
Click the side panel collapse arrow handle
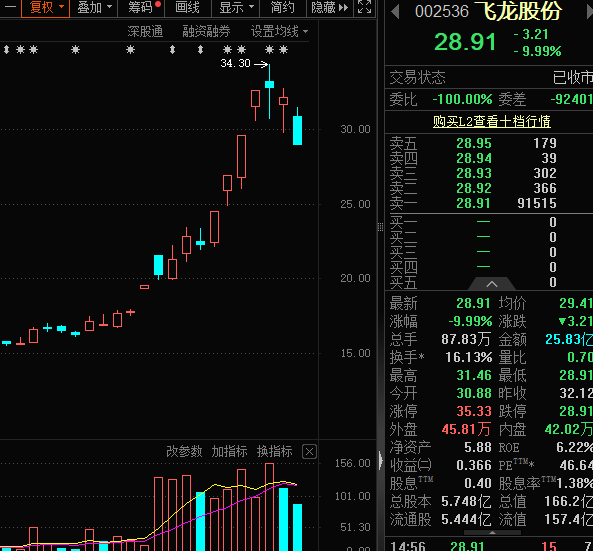point(380,461)
